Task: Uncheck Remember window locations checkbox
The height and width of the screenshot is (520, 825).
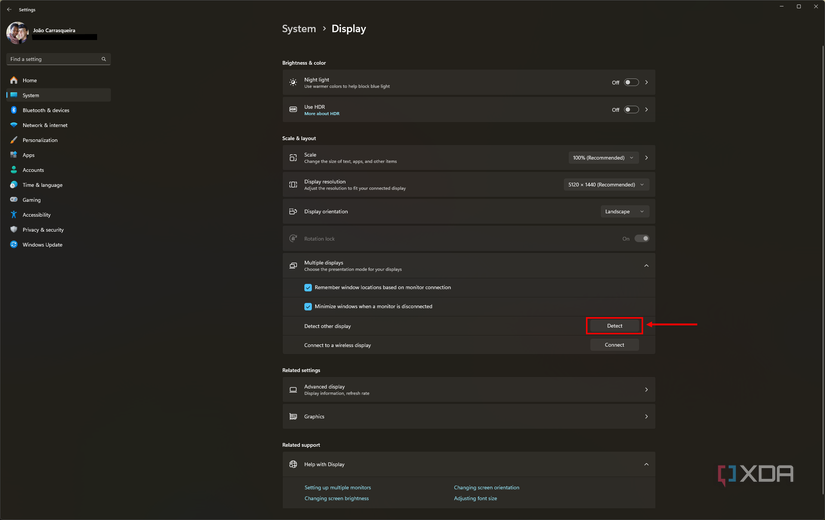Action: coord(308,288)
